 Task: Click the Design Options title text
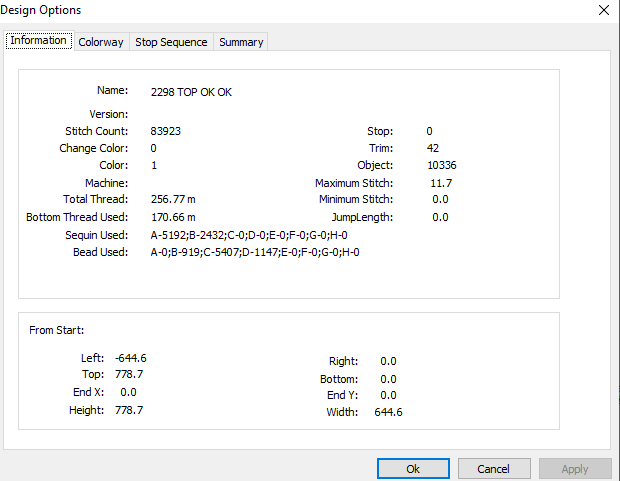click(41, 10)
